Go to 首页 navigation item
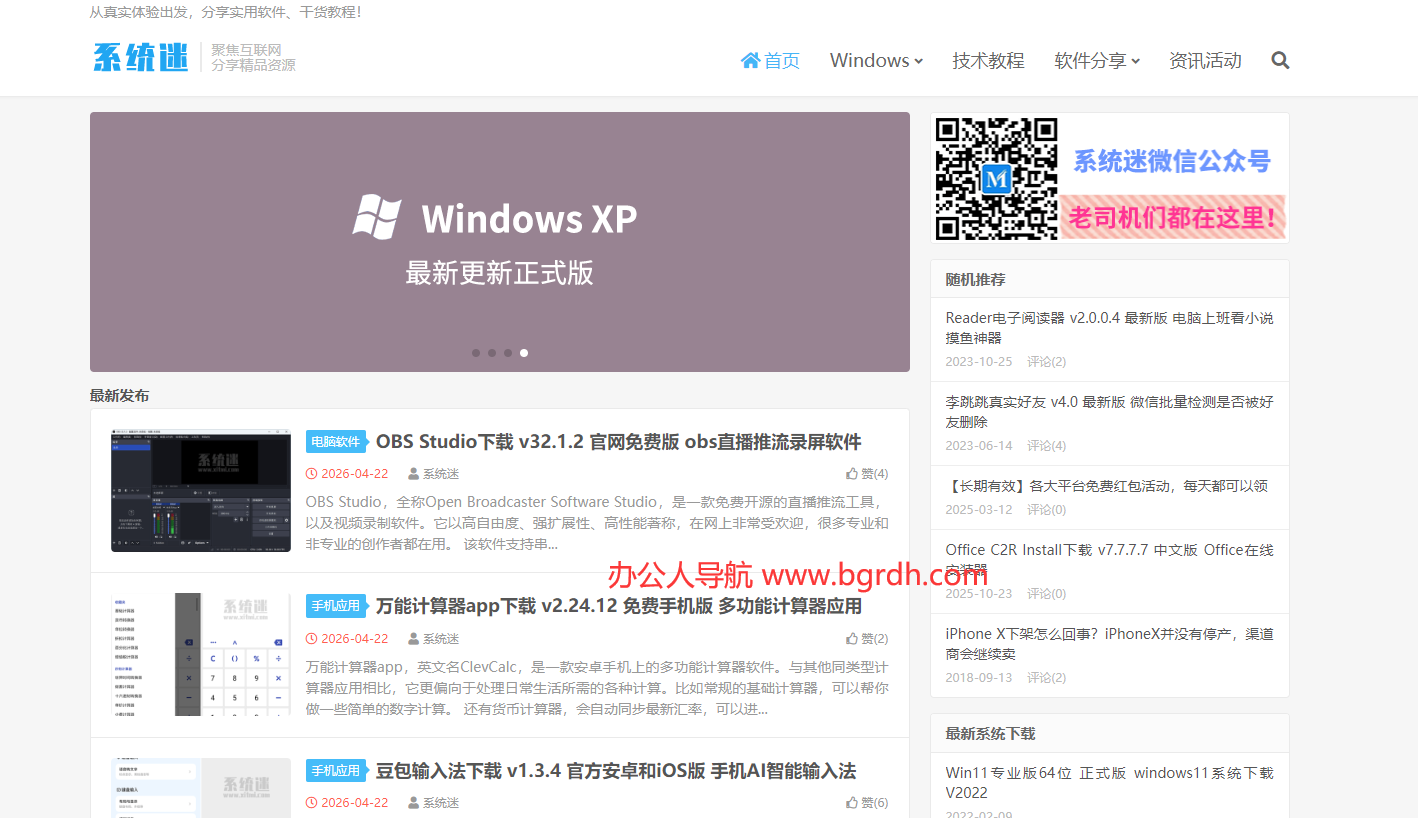 pos(770,61)
